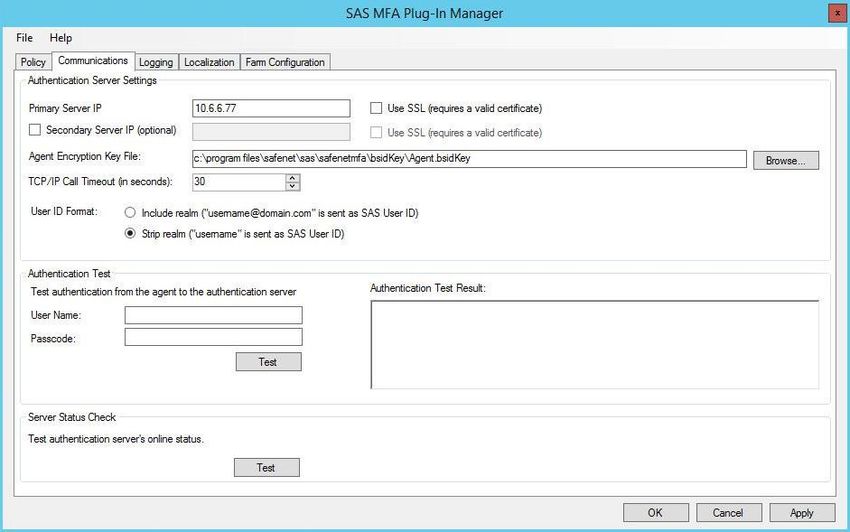
Task: Click the User Name input field
Action: pos(214,315)
